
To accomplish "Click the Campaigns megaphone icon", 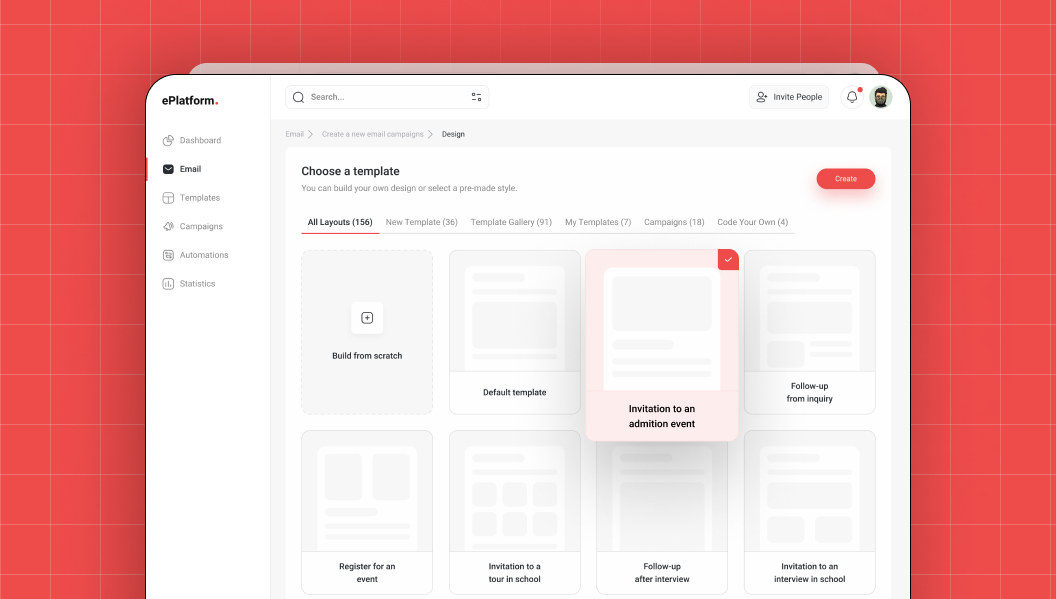I will click(168, 227).
